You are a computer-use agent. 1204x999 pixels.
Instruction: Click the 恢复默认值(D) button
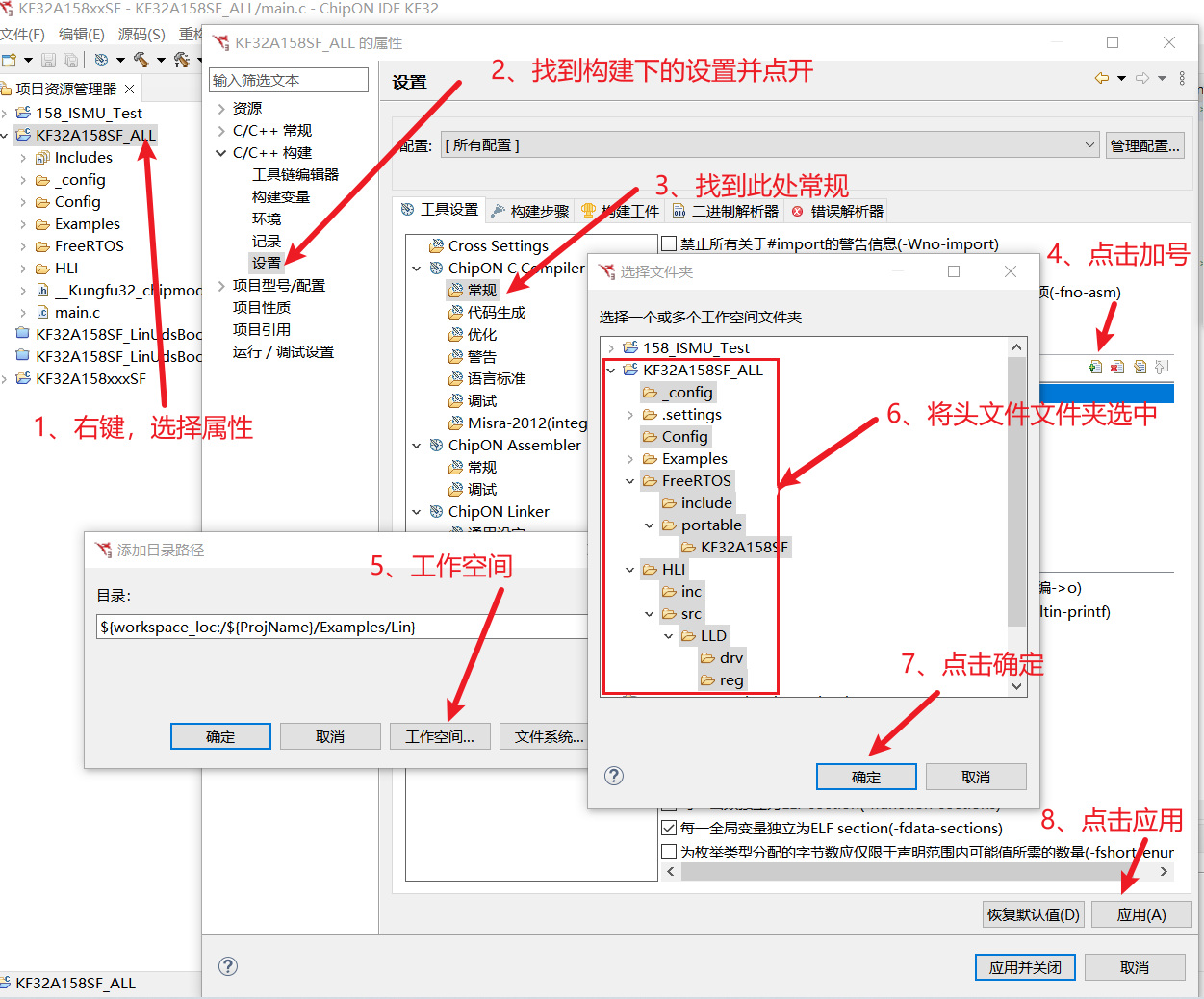click(1034, 914)
